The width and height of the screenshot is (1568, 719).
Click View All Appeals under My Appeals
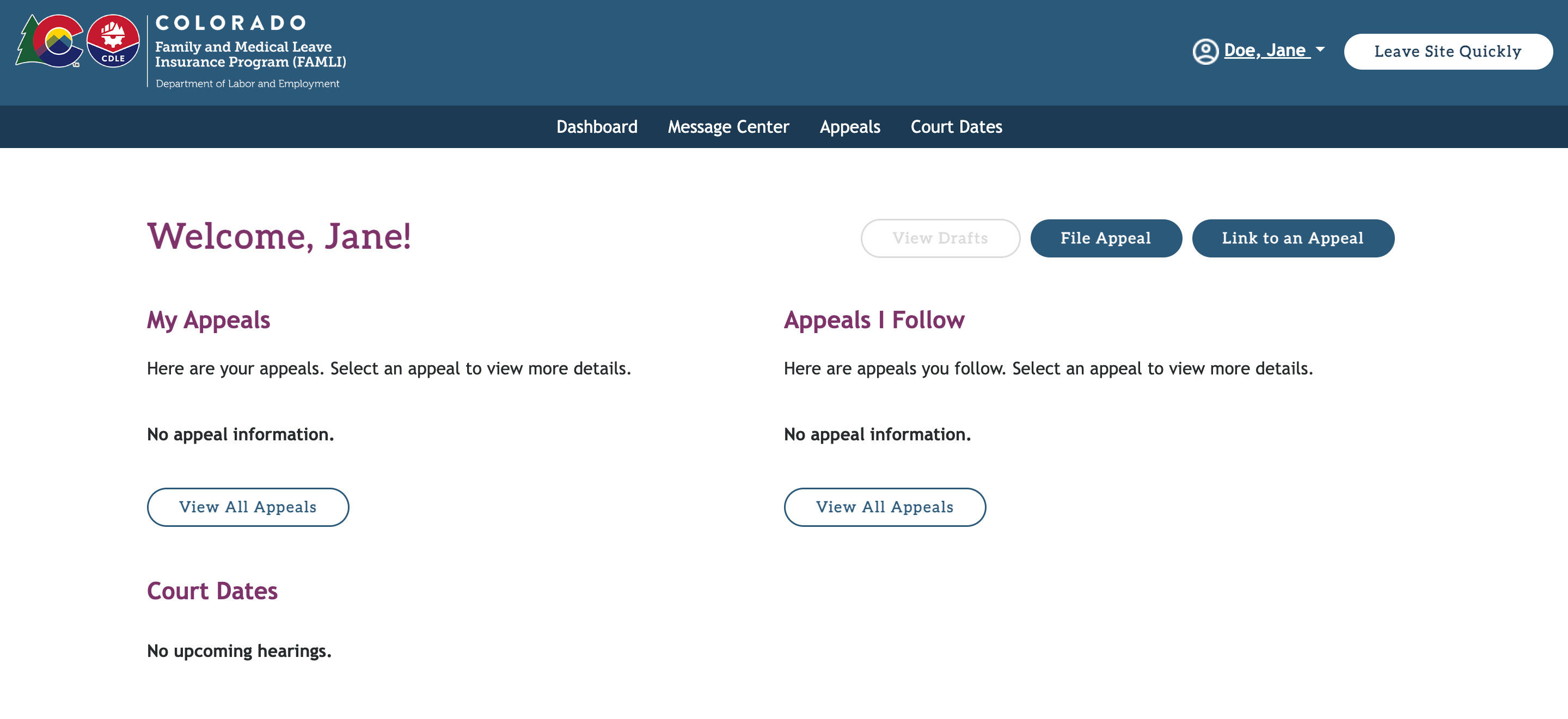pyautogui.click(x=247, y=507)
